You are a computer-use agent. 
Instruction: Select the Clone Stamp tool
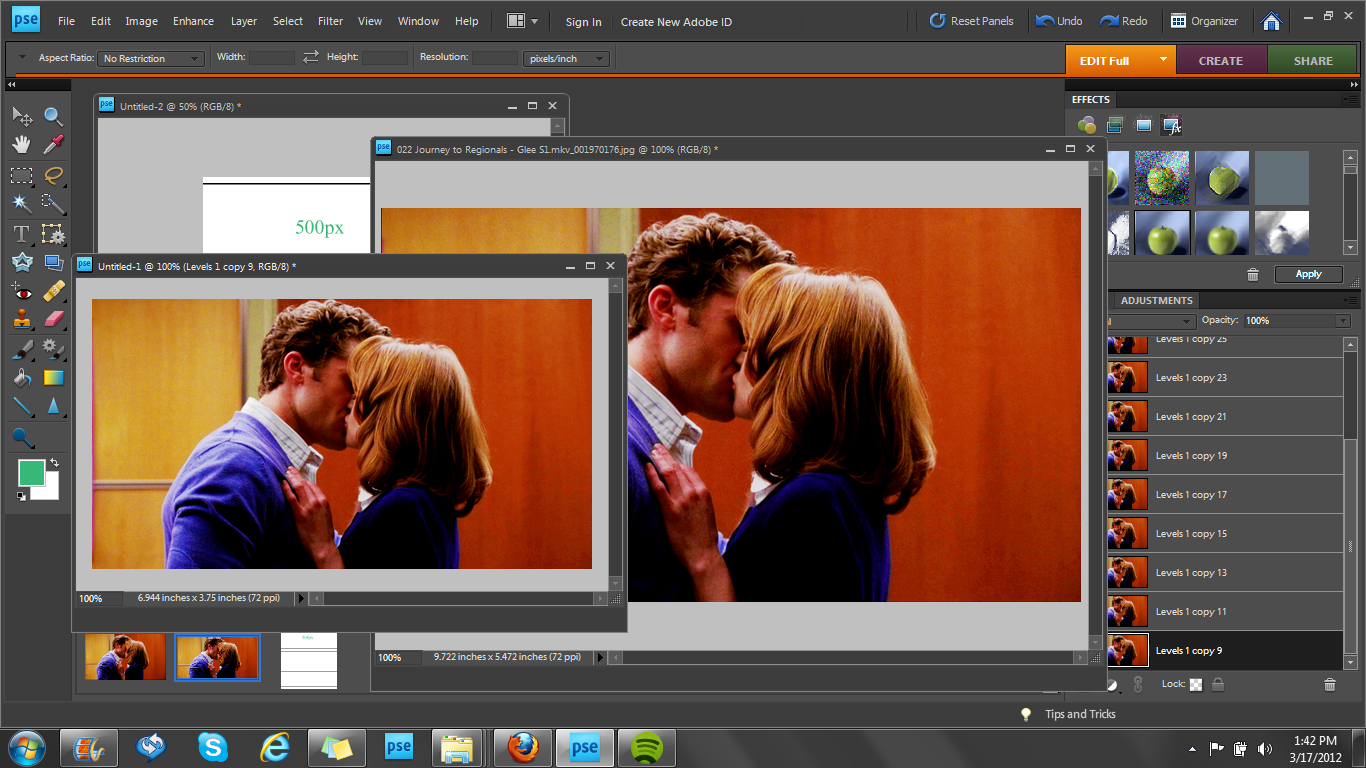[21, 320]
